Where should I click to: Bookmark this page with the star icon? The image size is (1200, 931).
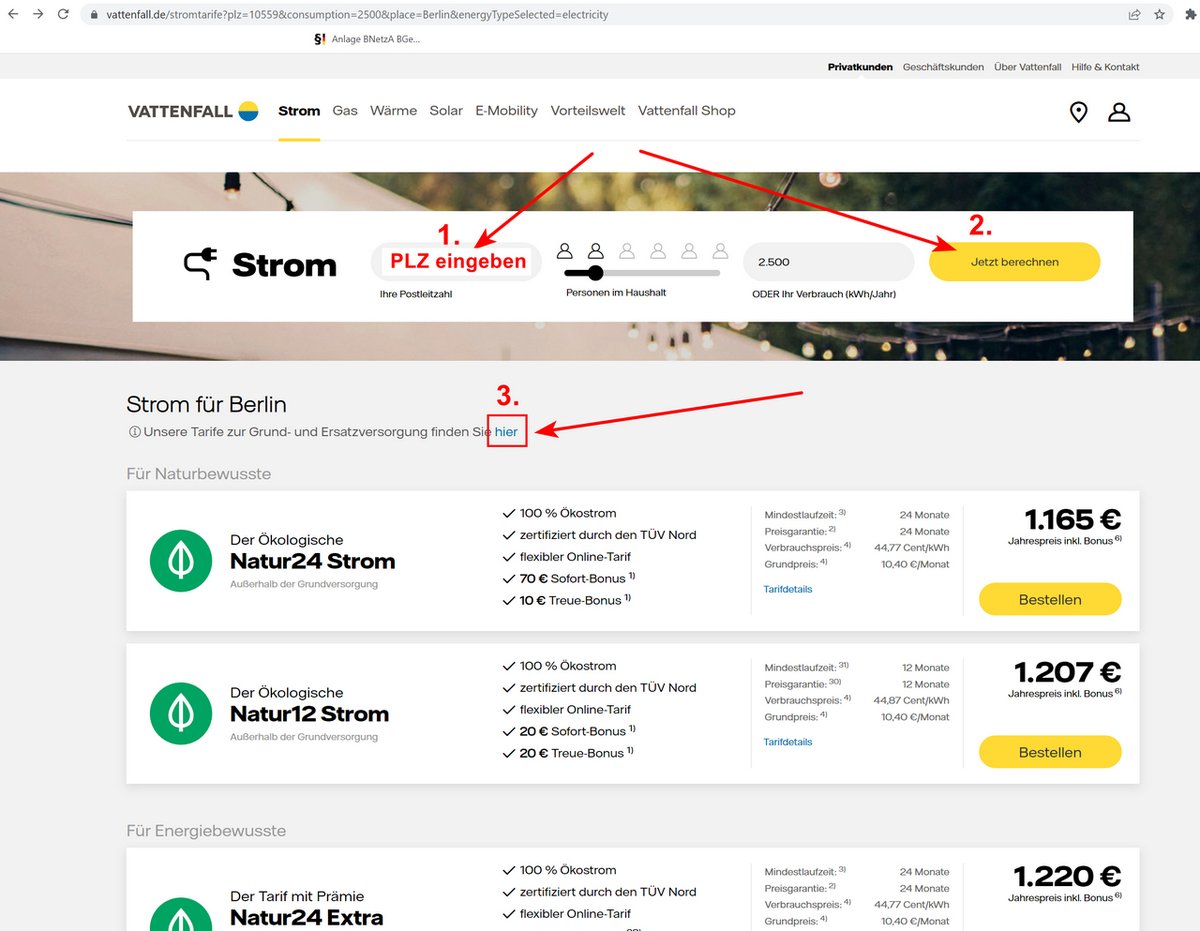coord(1159,15)
